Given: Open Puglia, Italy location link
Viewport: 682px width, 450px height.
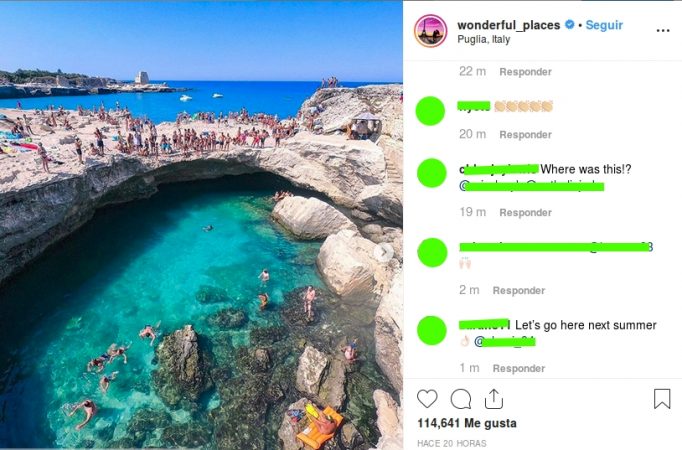Looking at the screenshot, I should 484,39.
